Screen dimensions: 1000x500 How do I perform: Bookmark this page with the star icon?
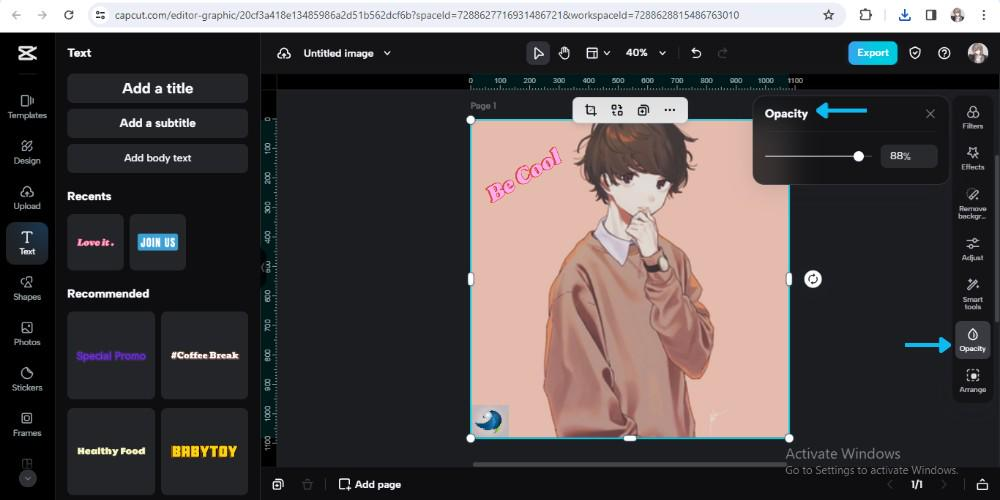[828, 15]
